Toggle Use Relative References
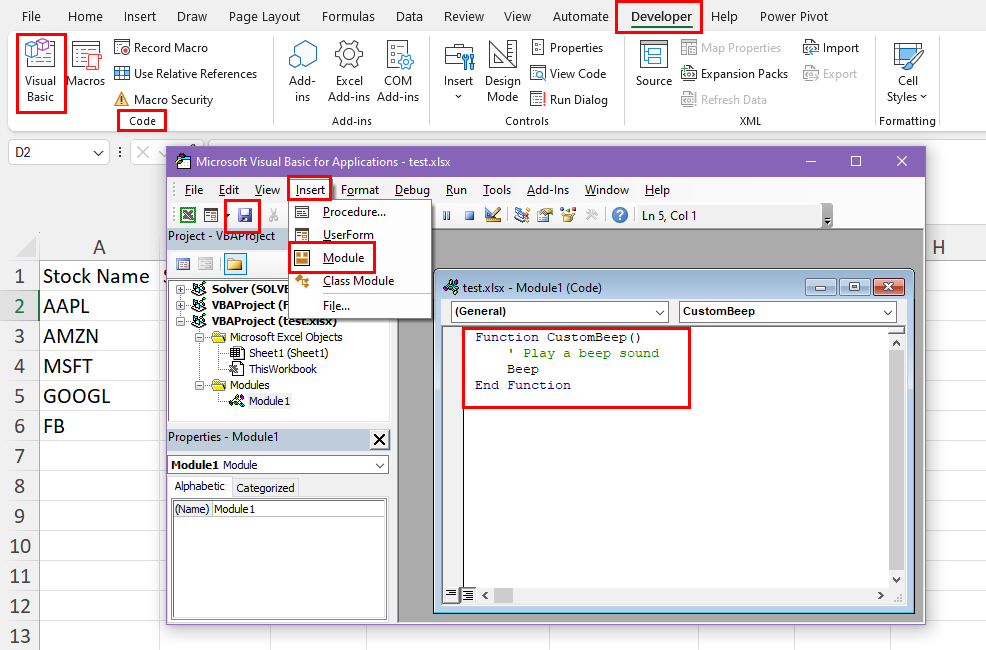Viewport: 986px width, 650px height. tap(186, 74)
